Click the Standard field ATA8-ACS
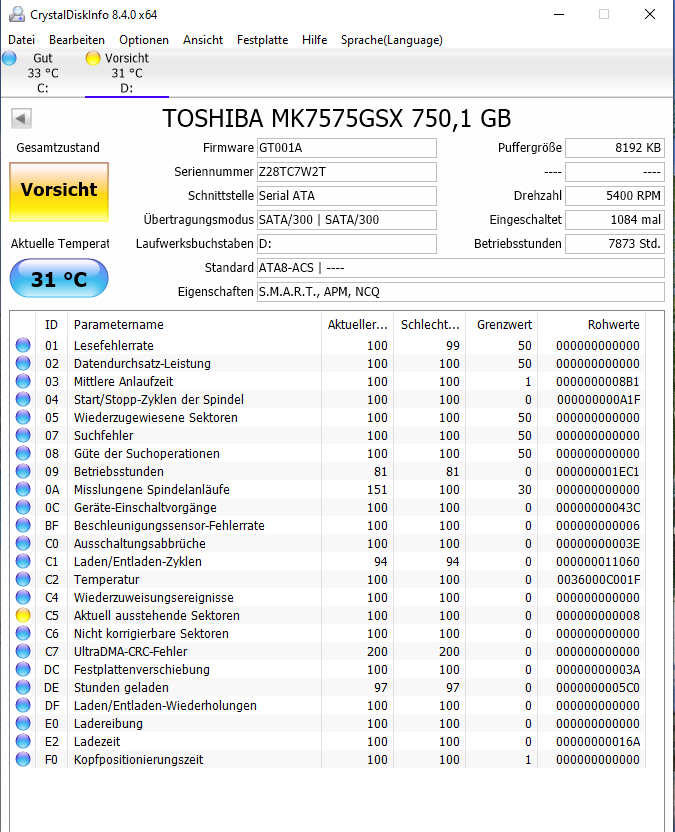This screenshot has width=675, height=832. (461, 268)
